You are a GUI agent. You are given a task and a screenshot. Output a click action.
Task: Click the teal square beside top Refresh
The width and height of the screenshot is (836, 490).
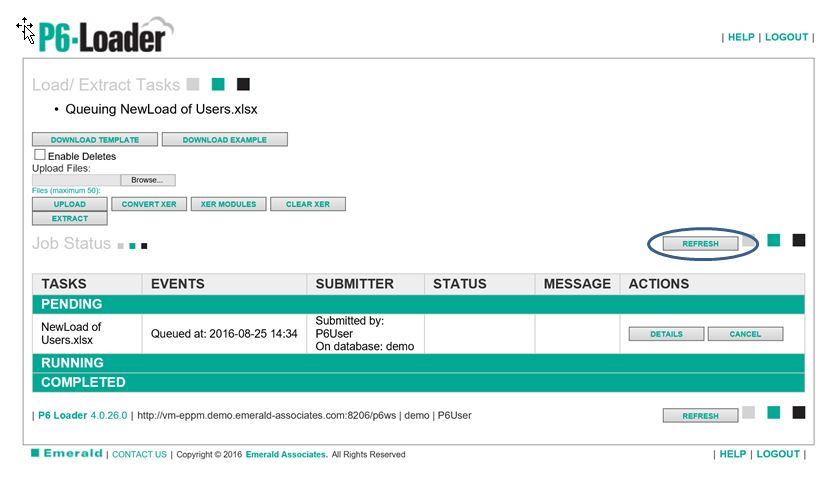point(773,240)
